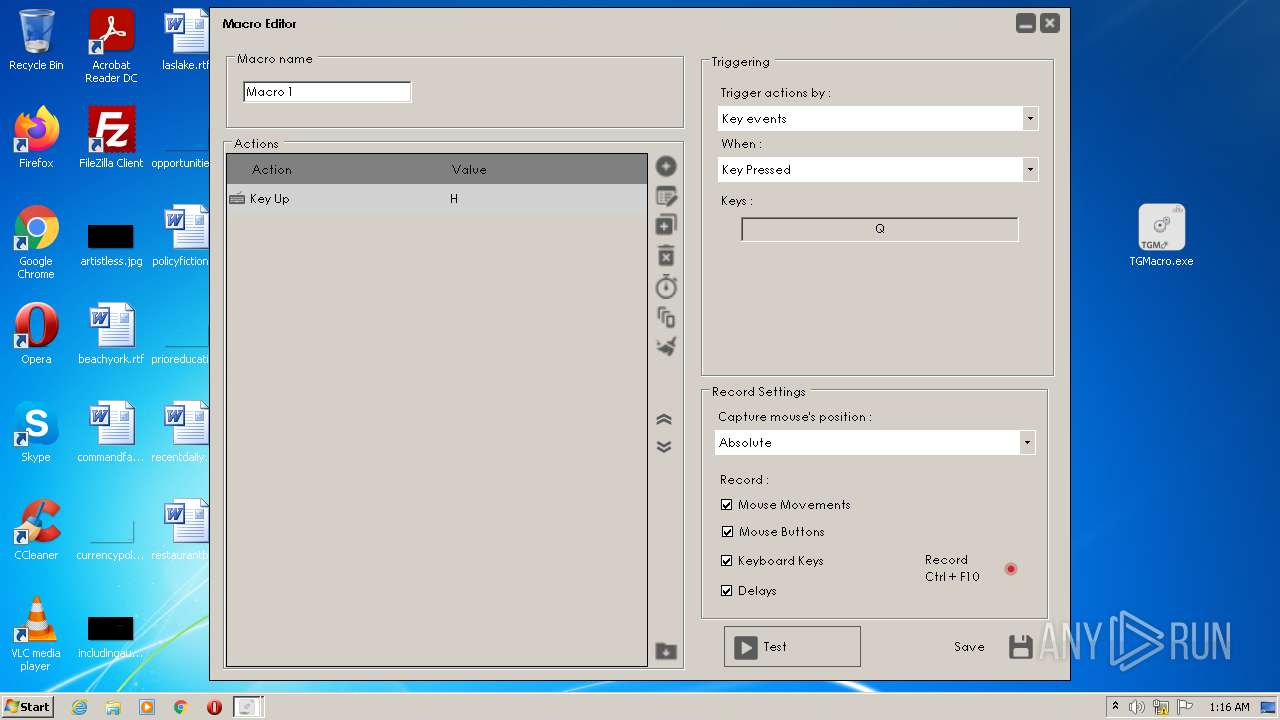Open VLC media player shortcut

[36, 634]
